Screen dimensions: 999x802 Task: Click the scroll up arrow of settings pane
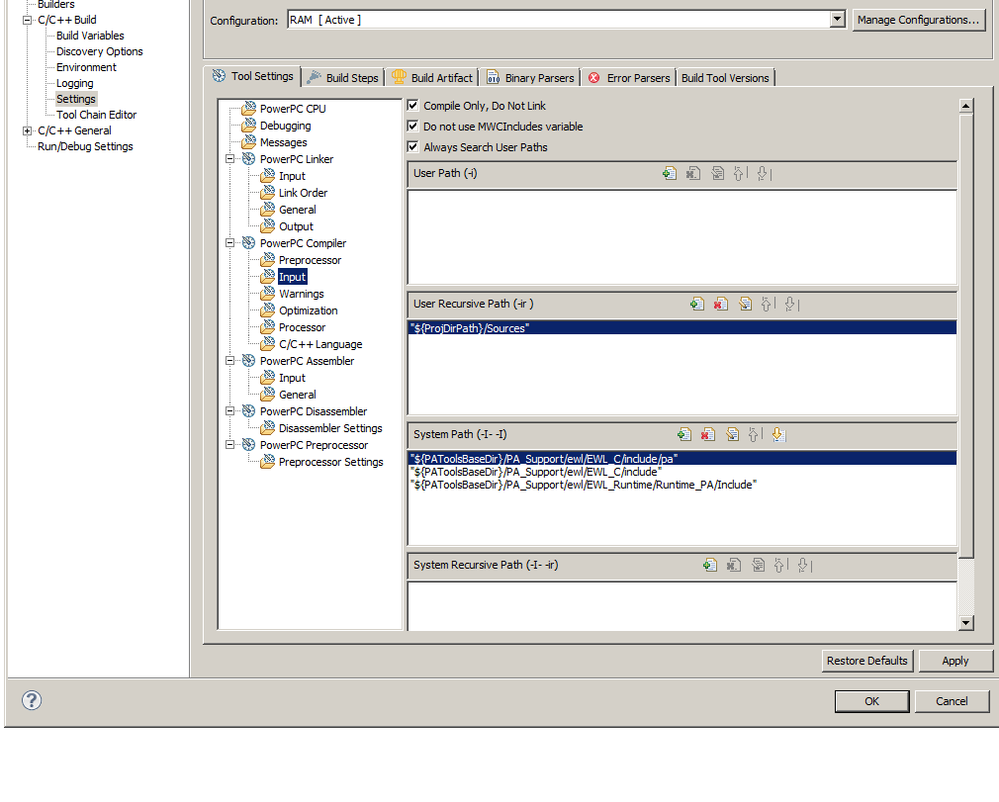(x=966, y=106)
